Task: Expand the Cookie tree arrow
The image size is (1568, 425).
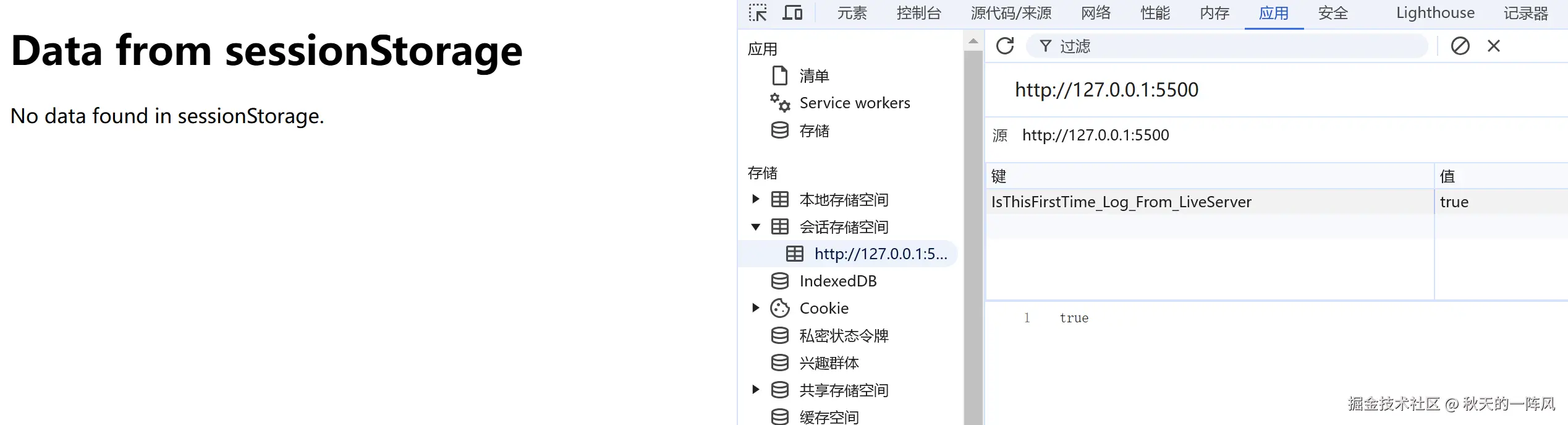Action: pos(755,307)
